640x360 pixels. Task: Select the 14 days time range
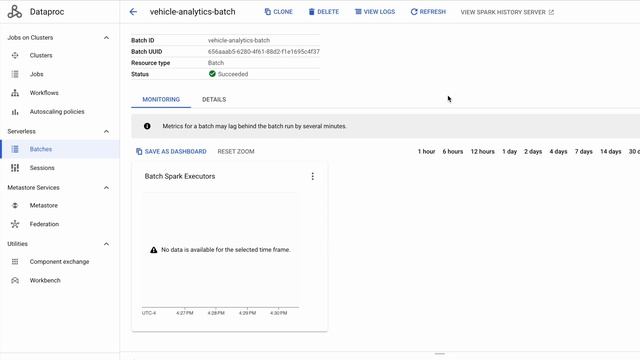611,151
